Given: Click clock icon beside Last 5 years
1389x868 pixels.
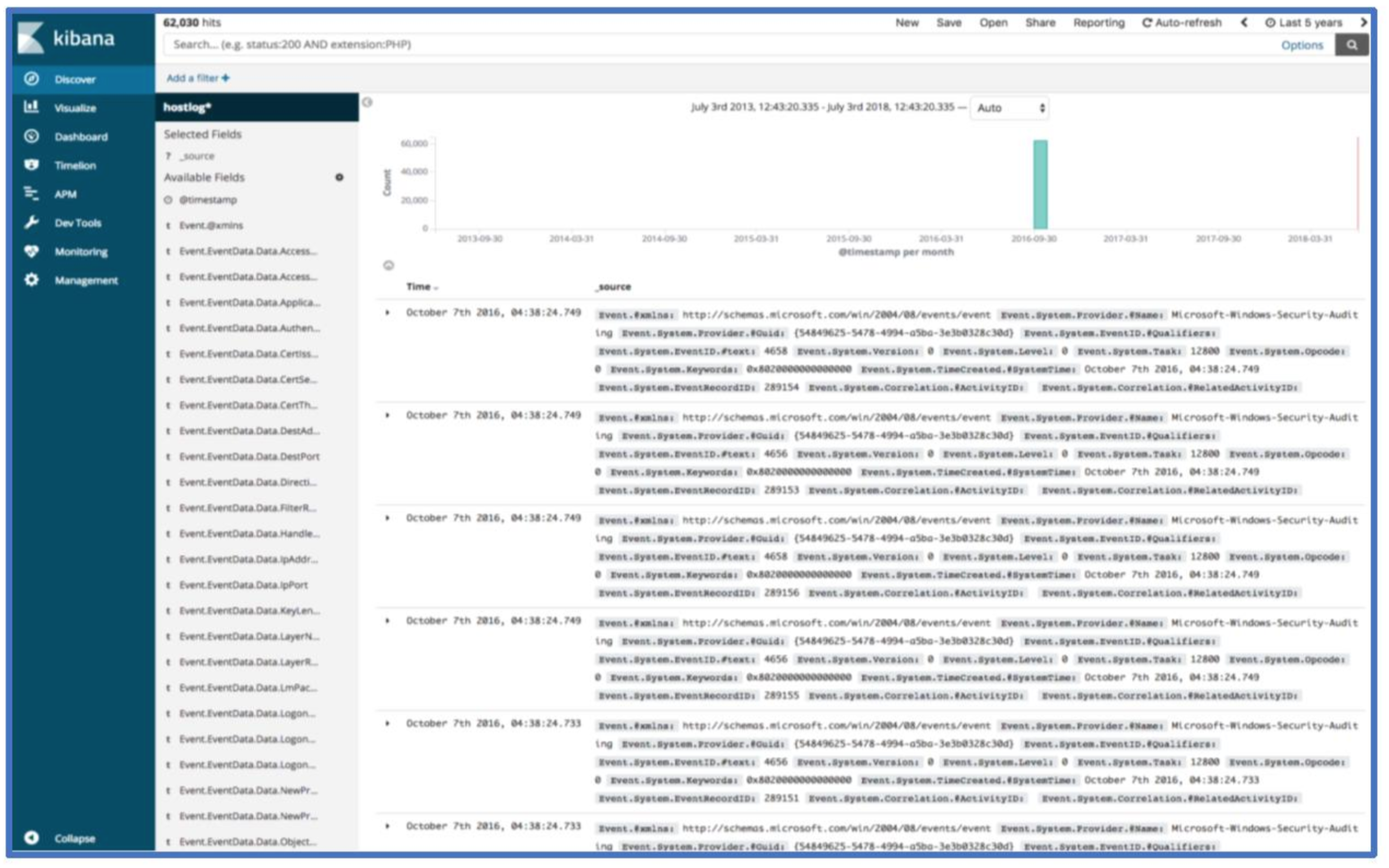Looking at the screenshot, I should (1270, 23).
